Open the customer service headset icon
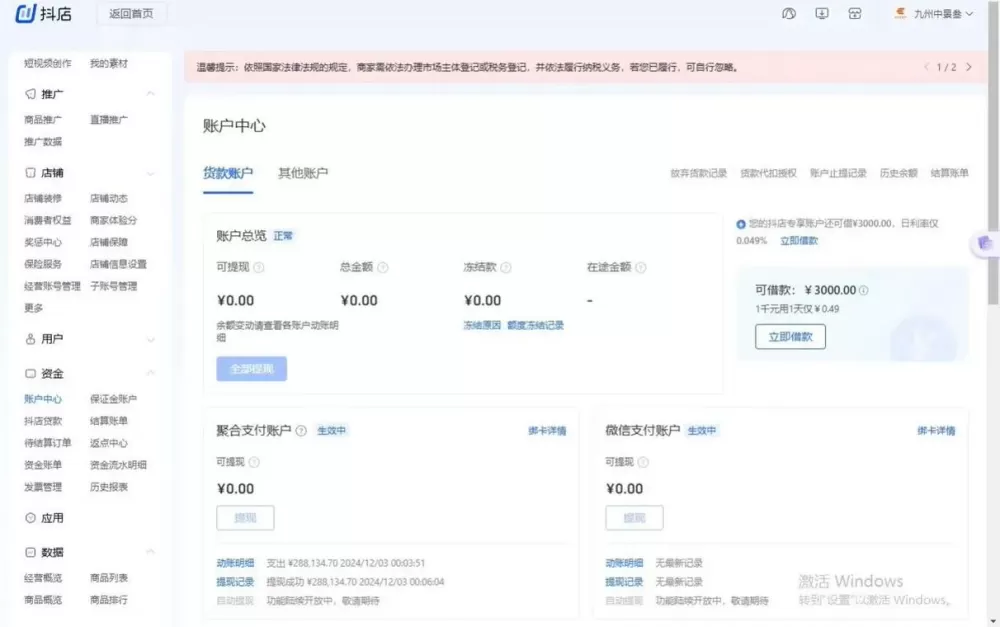This screenshot has width=1000, height=627. (x=789, y=13)
